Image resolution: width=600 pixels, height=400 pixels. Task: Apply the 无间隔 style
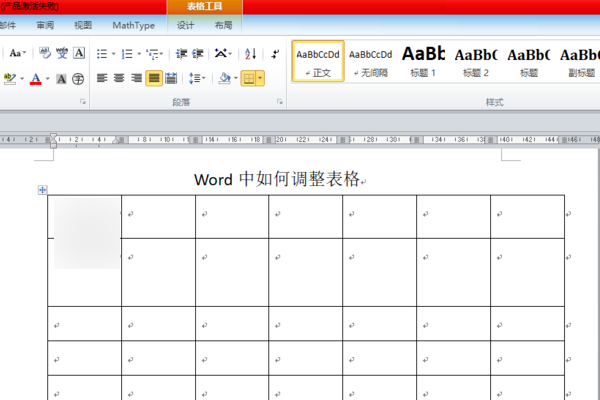(x=370, y=61)
